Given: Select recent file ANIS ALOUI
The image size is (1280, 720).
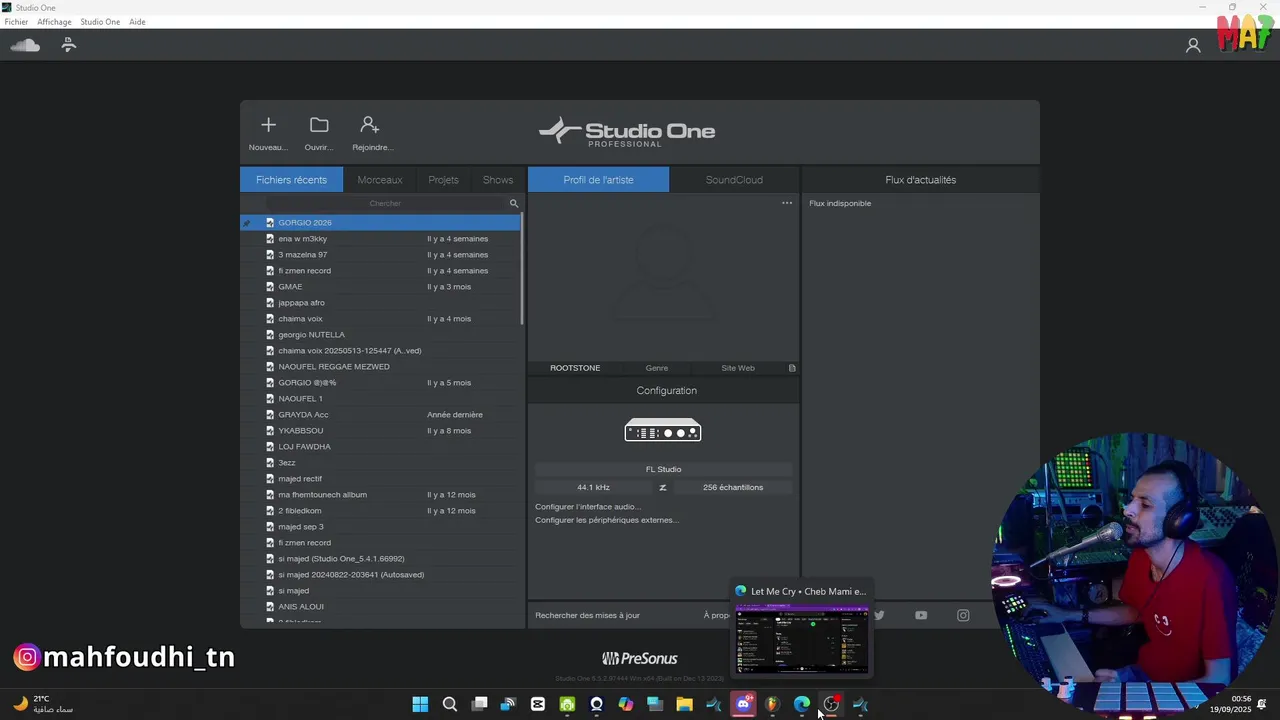Looking at the screenshot, I should click(x=380, y=607).
